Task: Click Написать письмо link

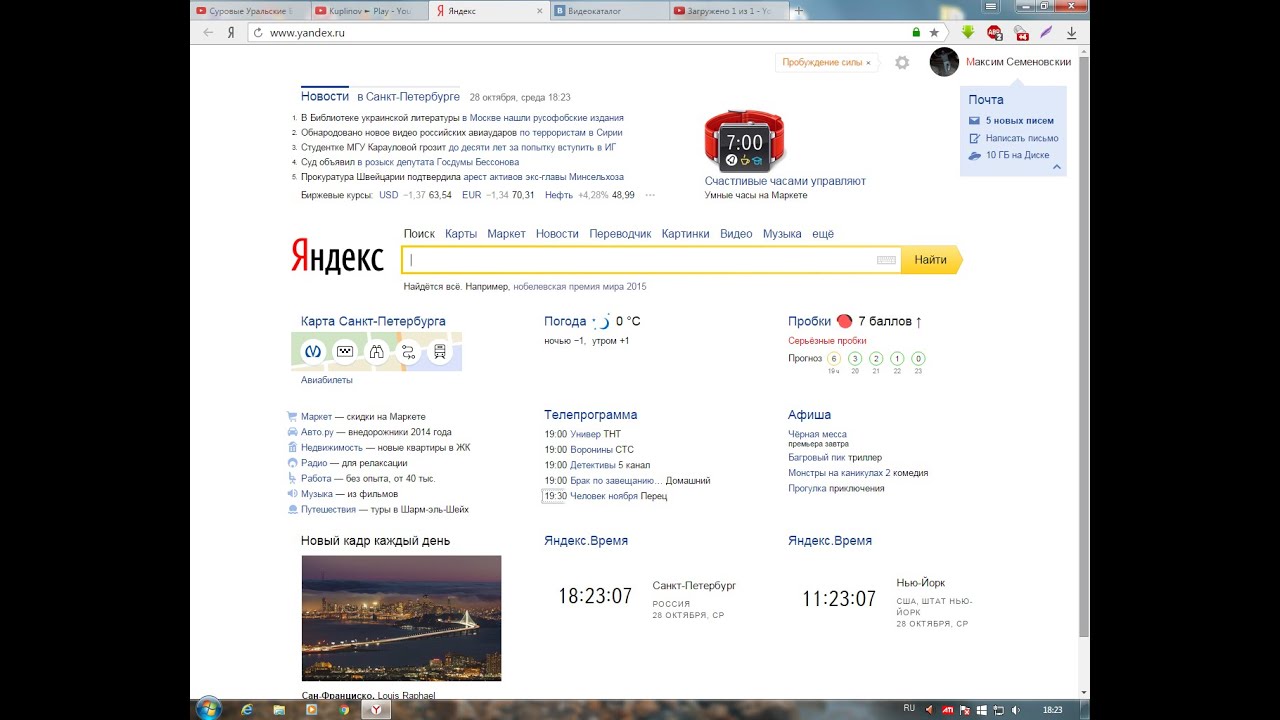Action: (1021, 138)
